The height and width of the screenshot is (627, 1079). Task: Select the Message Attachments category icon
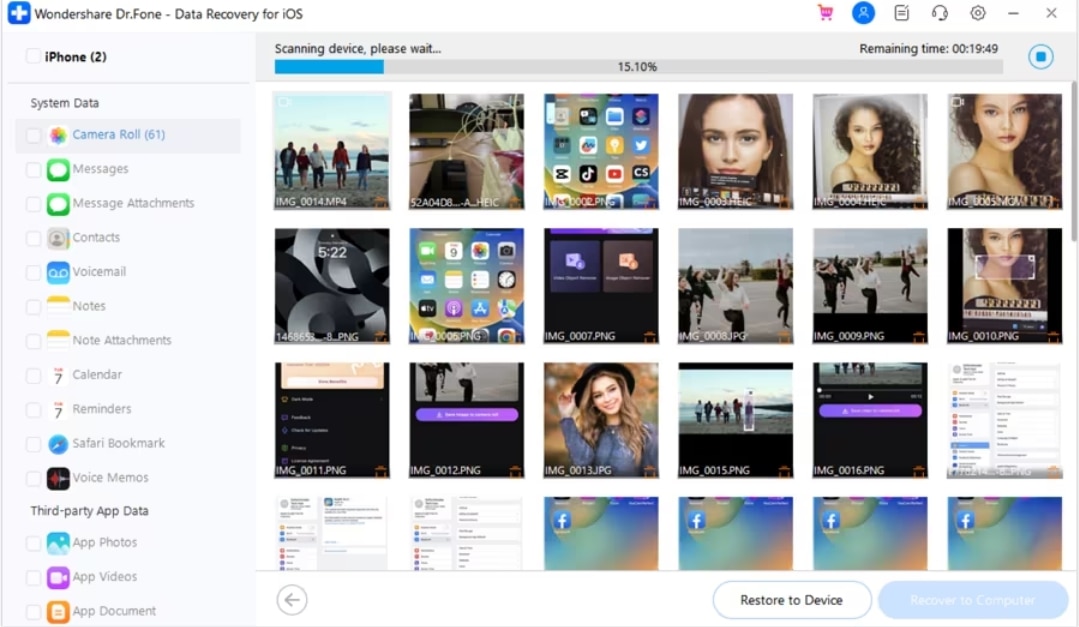click(x=58, y=203)
